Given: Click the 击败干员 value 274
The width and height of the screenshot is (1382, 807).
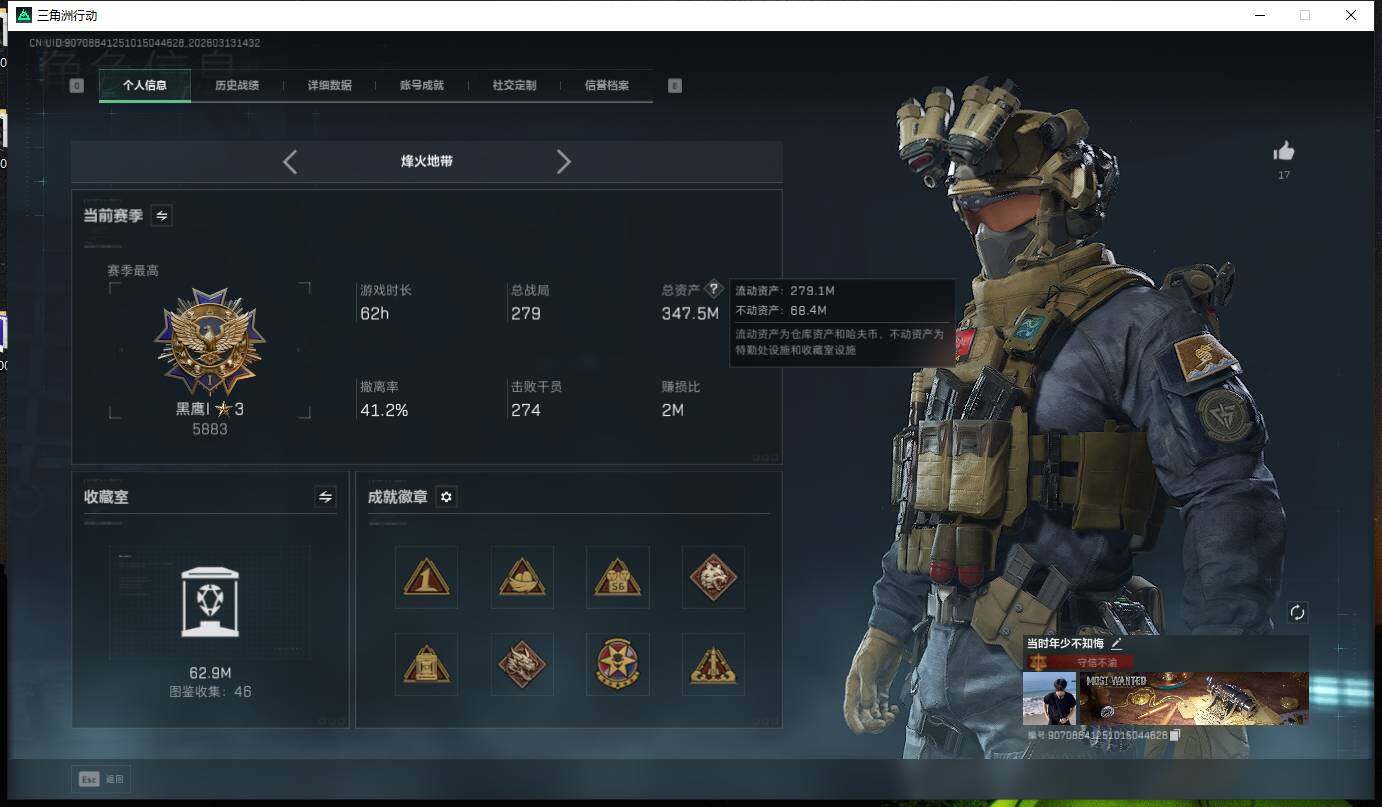Looking at the screenshot, I should pos(526,410).
